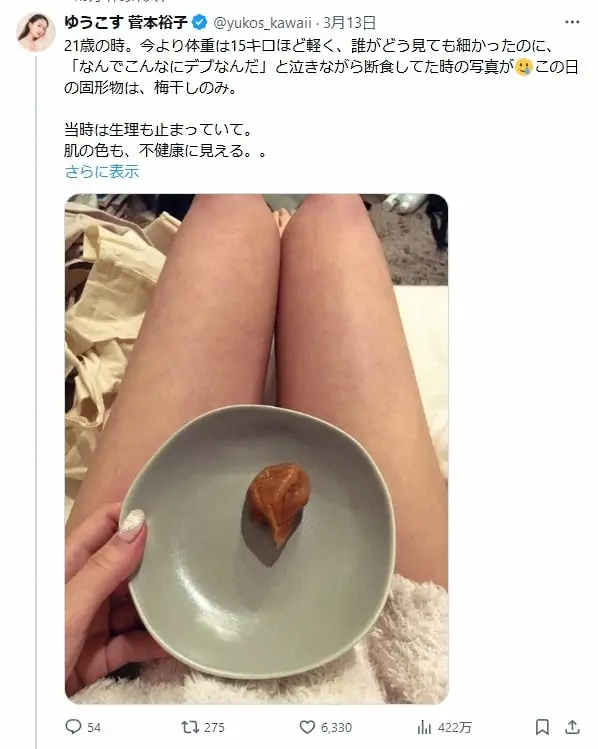
Task: Click the 54 replies count
Action: coord(94,728)
